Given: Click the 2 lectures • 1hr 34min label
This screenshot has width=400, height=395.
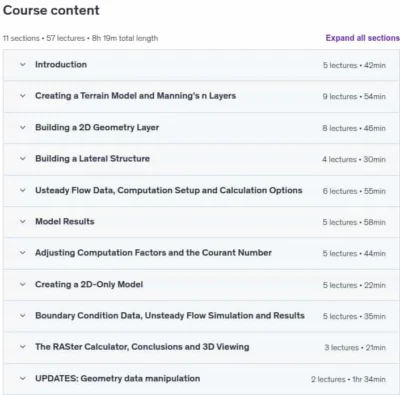Looking at the screenshot, I should point(348,379).
